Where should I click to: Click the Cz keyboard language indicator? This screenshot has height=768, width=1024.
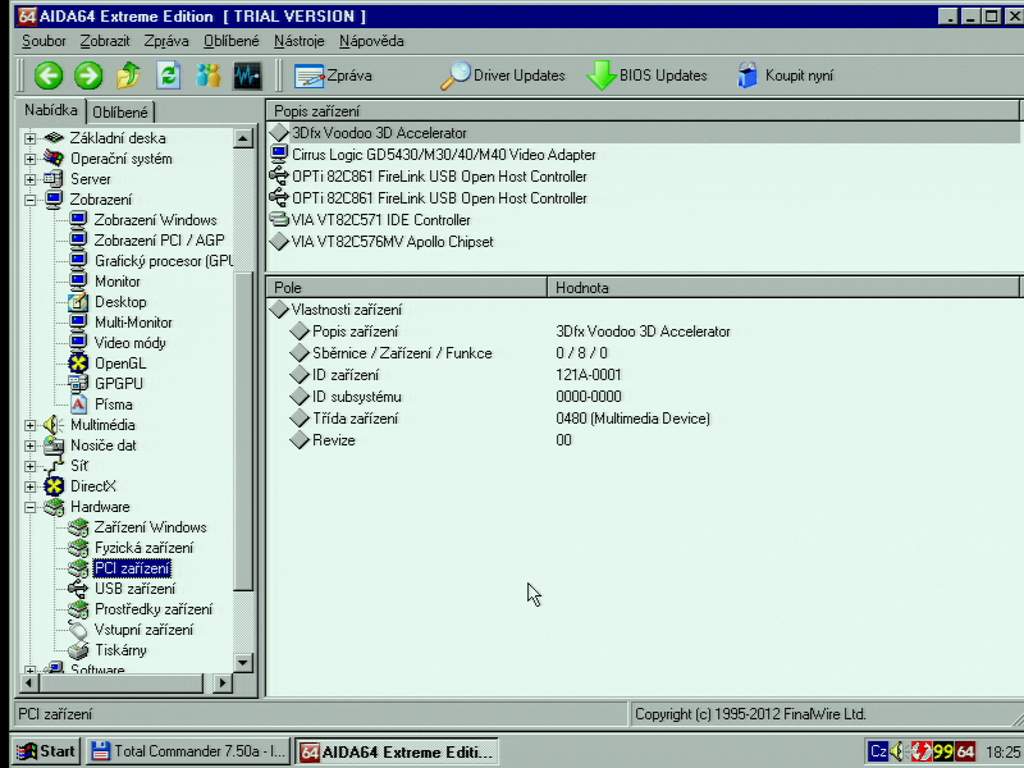(878, 752)
